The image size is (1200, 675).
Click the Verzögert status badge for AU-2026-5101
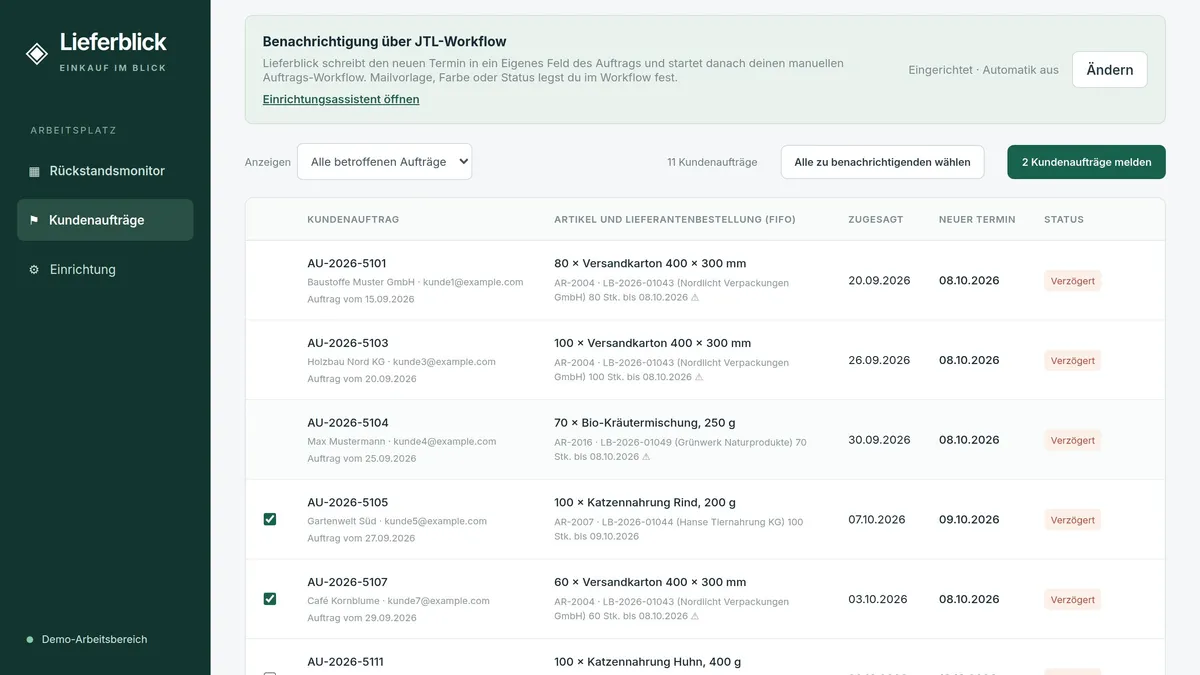(1072, 281)
